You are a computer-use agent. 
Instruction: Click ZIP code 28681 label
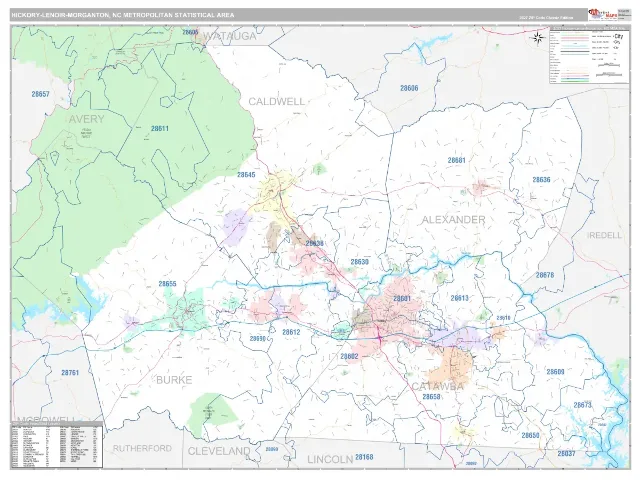pyautogui.click(x=456, y=160)
